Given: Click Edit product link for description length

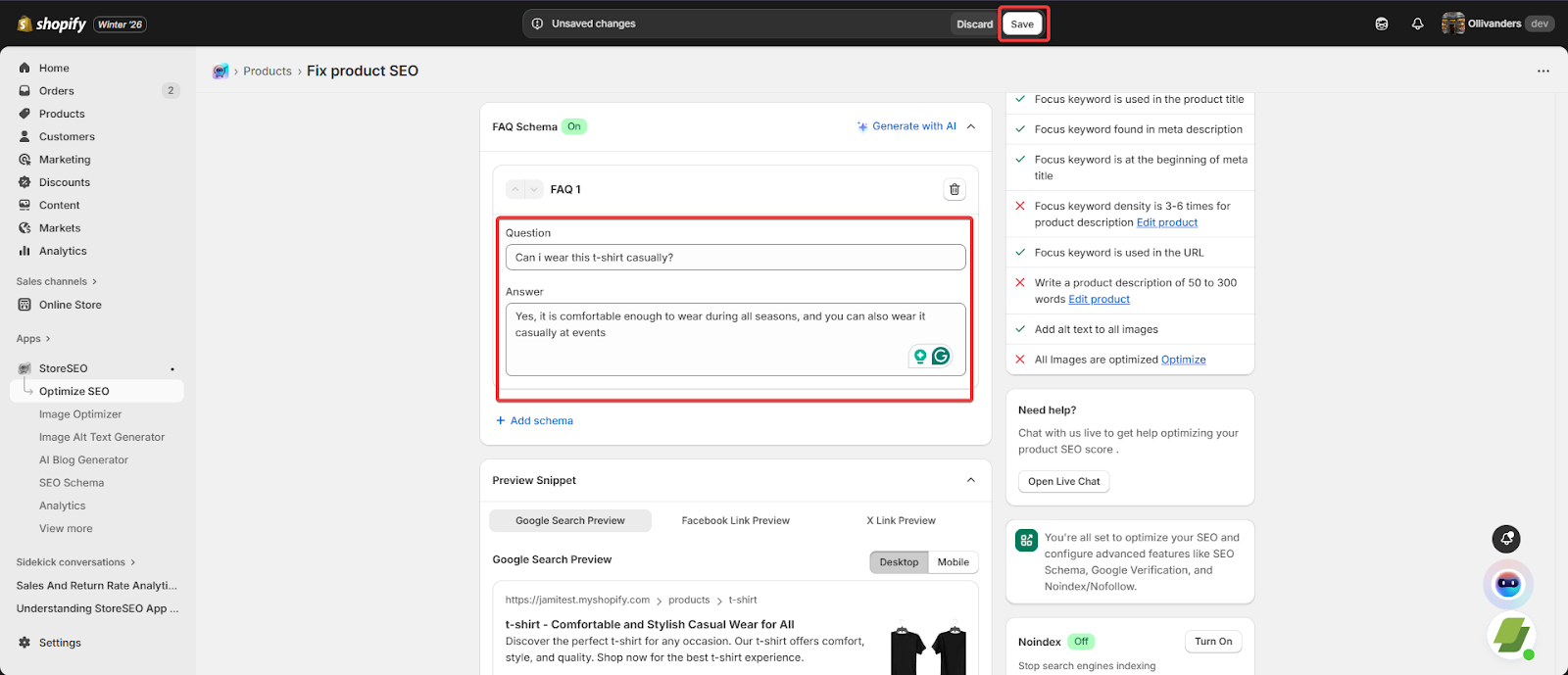Looking at the screenshot, I should (x=1100, y=299).
